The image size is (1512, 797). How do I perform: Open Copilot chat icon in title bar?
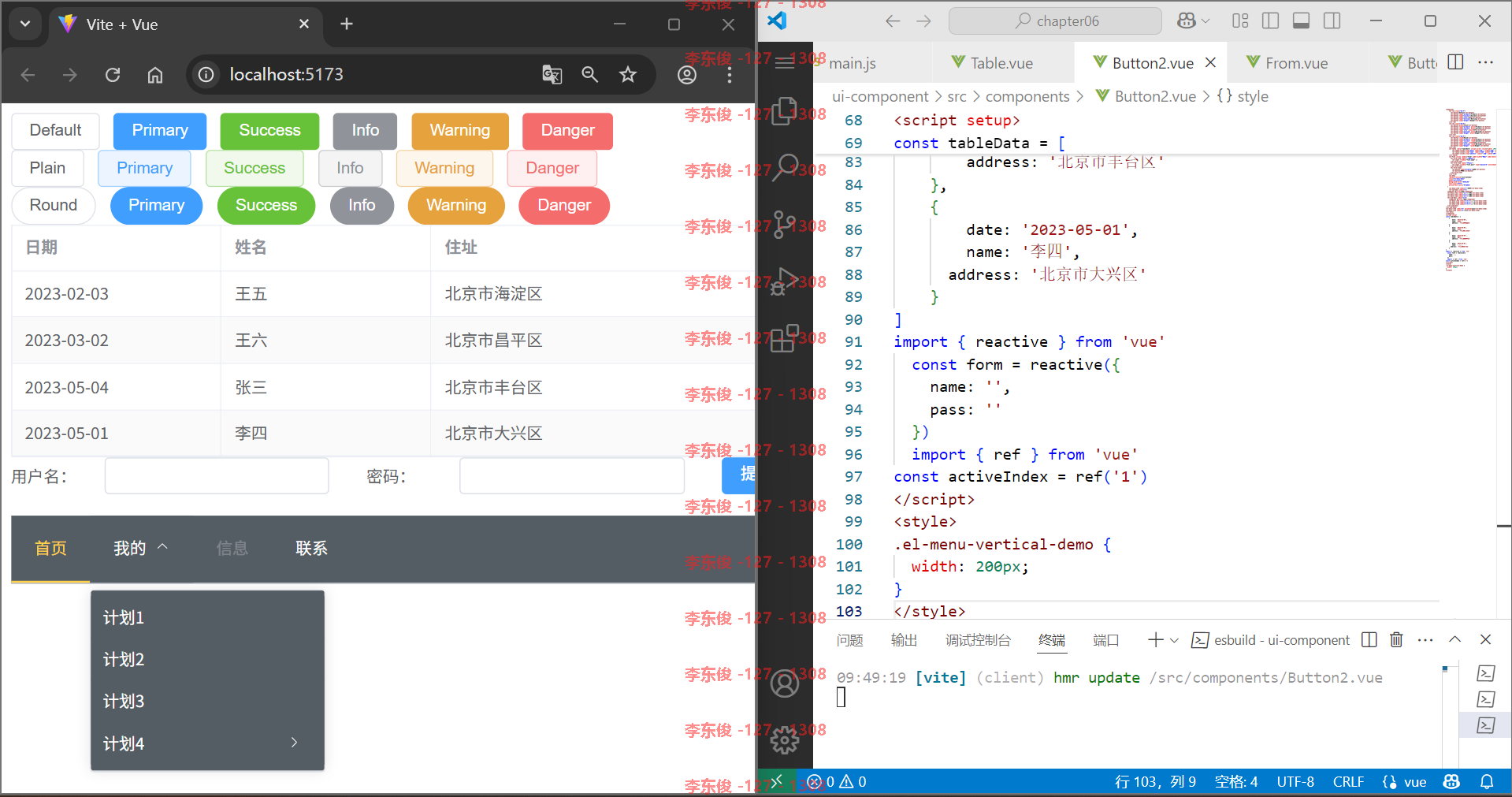[x=1186, y=21]
